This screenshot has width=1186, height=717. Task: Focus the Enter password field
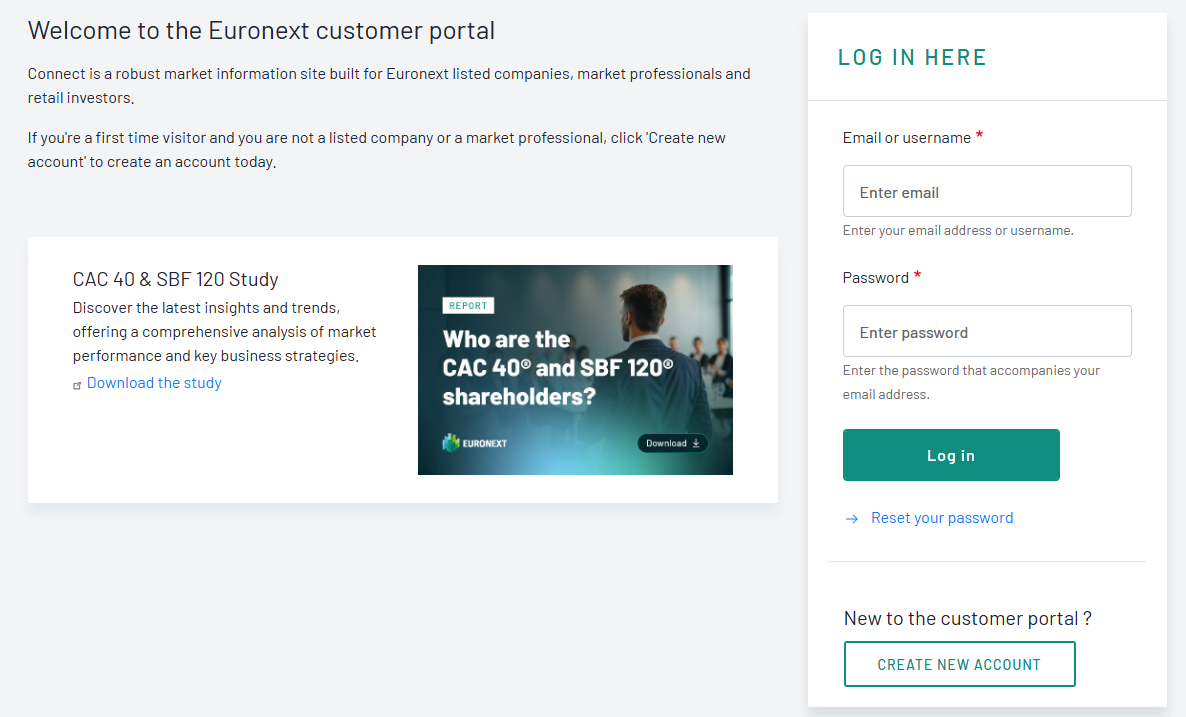pyautogui.click(x=987, y=331)
